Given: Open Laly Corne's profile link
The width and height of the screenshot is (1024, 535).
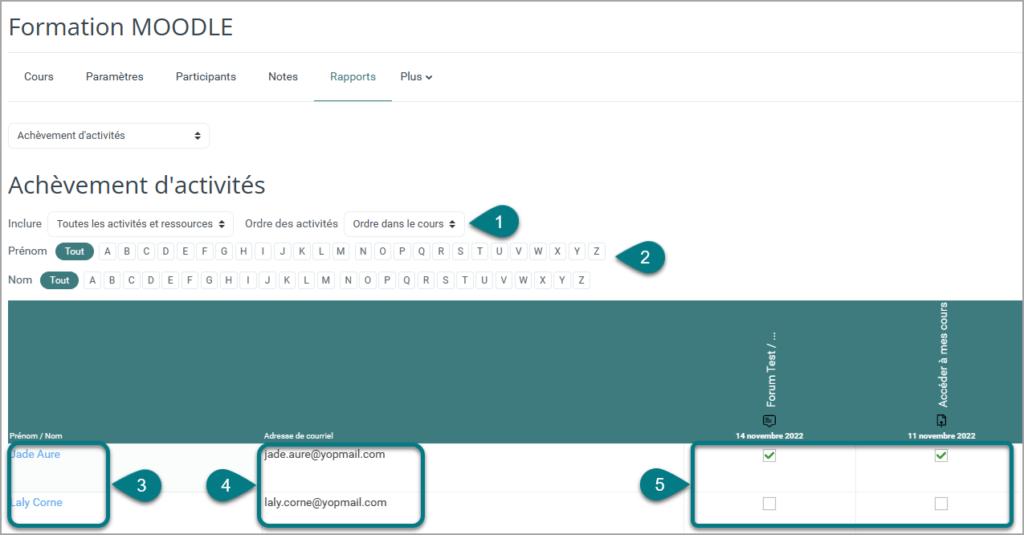Looking at the screenshot, I should coord(37,503).
